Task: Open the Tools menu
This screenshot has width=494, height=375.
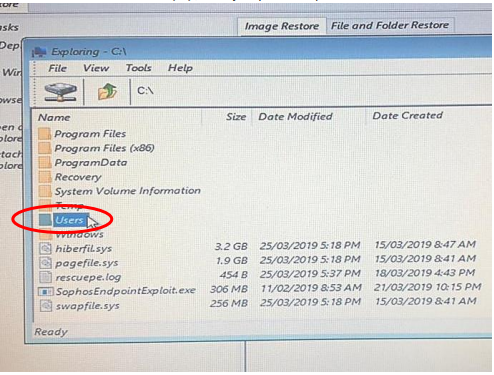Action: (x=138, y=68)
